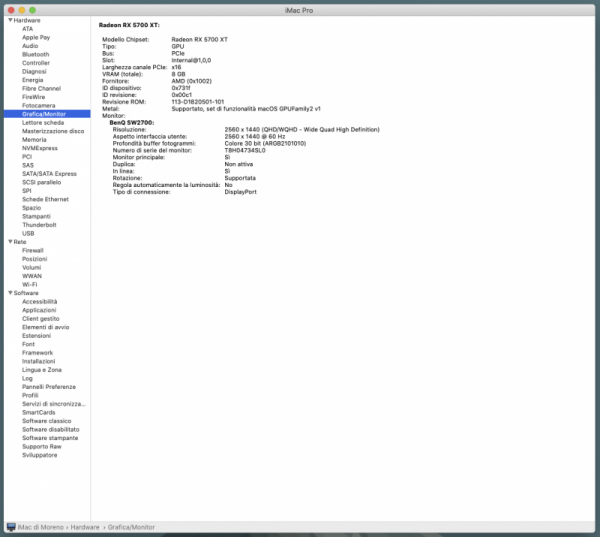The height and width of the screenshot is (537, 600).
Task: Select SmartCards in the sidebar
Action: 39,412
